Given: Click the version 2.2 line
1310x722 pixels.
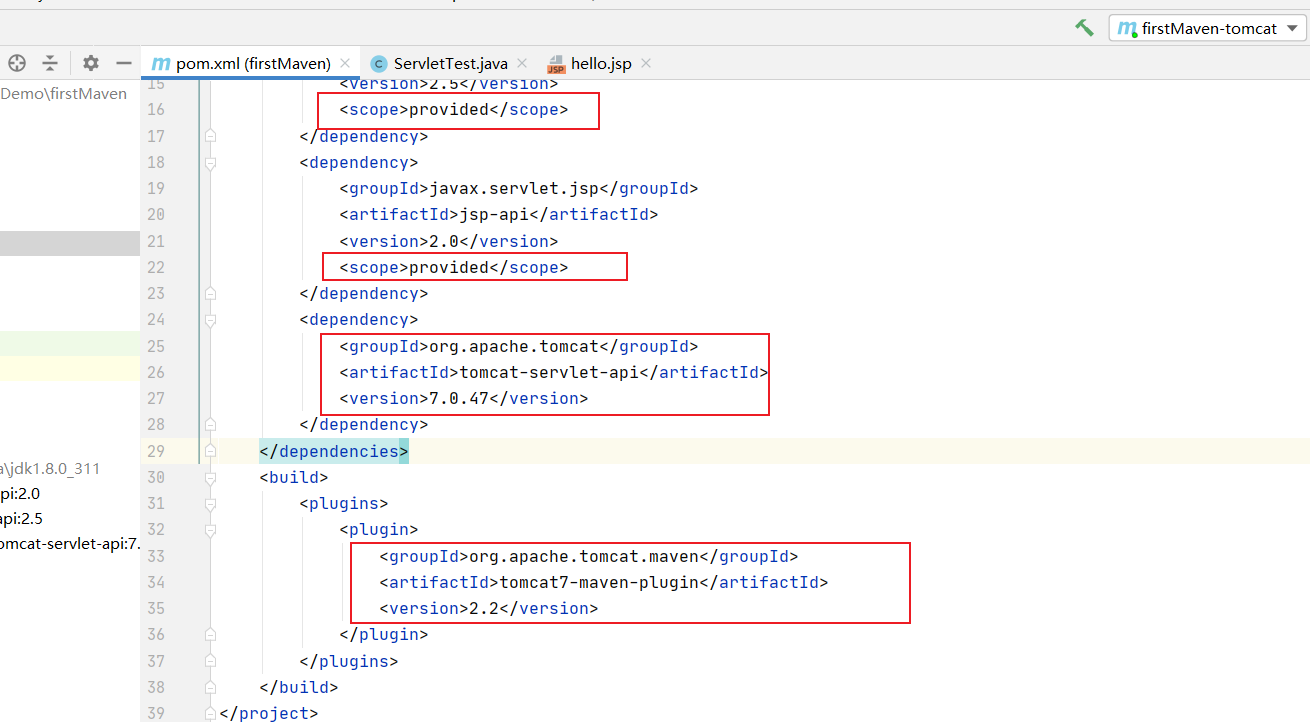Looking at the screenshot, I should pos(488,608).
